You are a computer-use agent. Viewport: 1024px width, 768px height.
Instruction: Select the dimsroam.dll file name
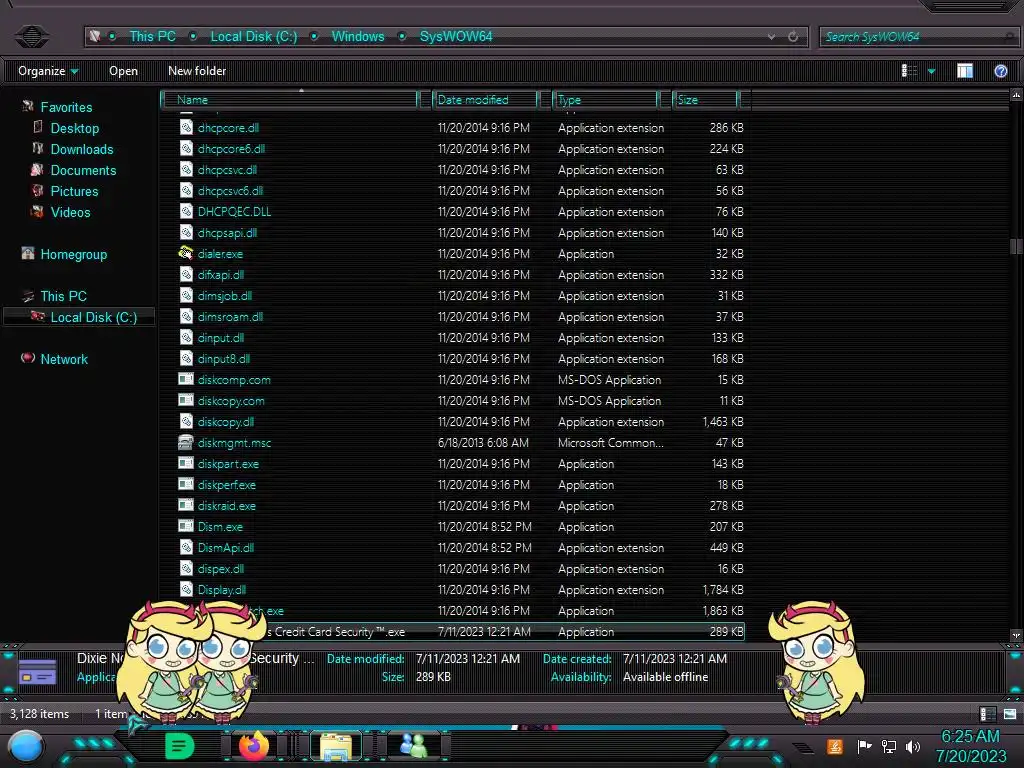click(x=230, y=317)
